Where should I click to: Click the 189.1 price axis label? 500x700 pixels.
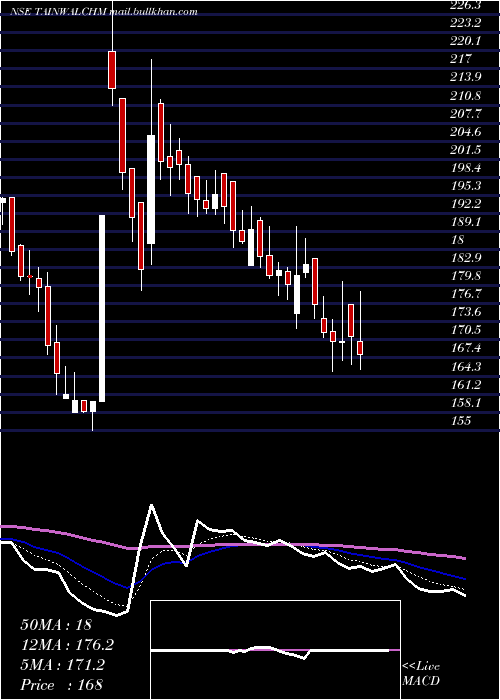[x=465, y=222]
